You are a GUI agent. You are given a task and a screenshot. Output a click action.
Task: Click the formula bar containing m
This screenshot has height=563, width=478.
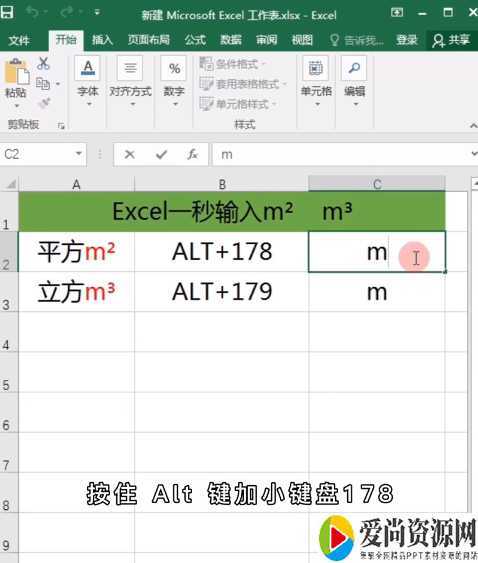point(341,155)
